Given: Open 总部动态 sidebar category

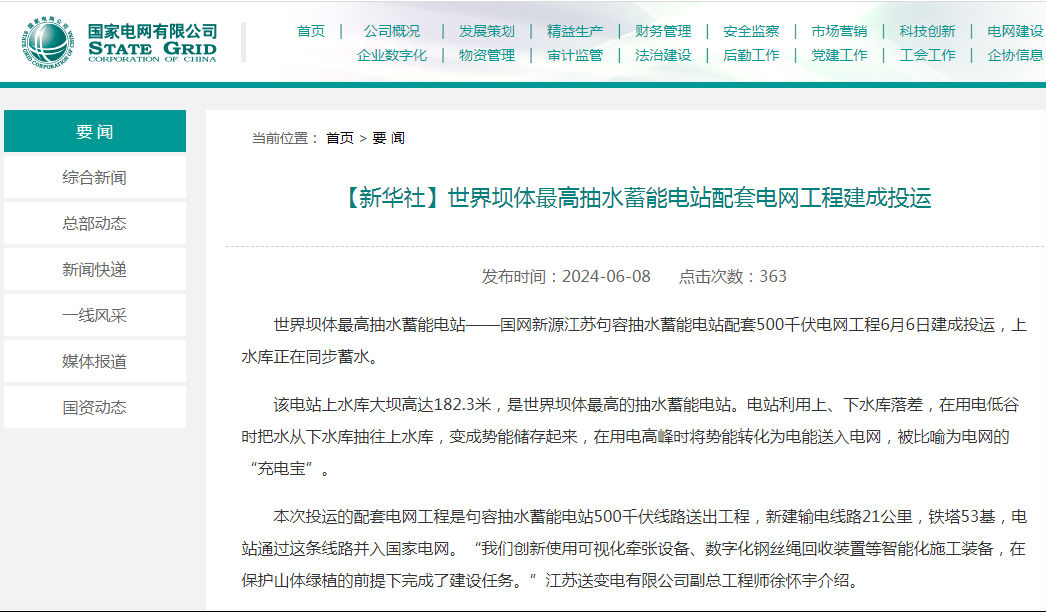Looking at the screenshot, I should [95, 224].
